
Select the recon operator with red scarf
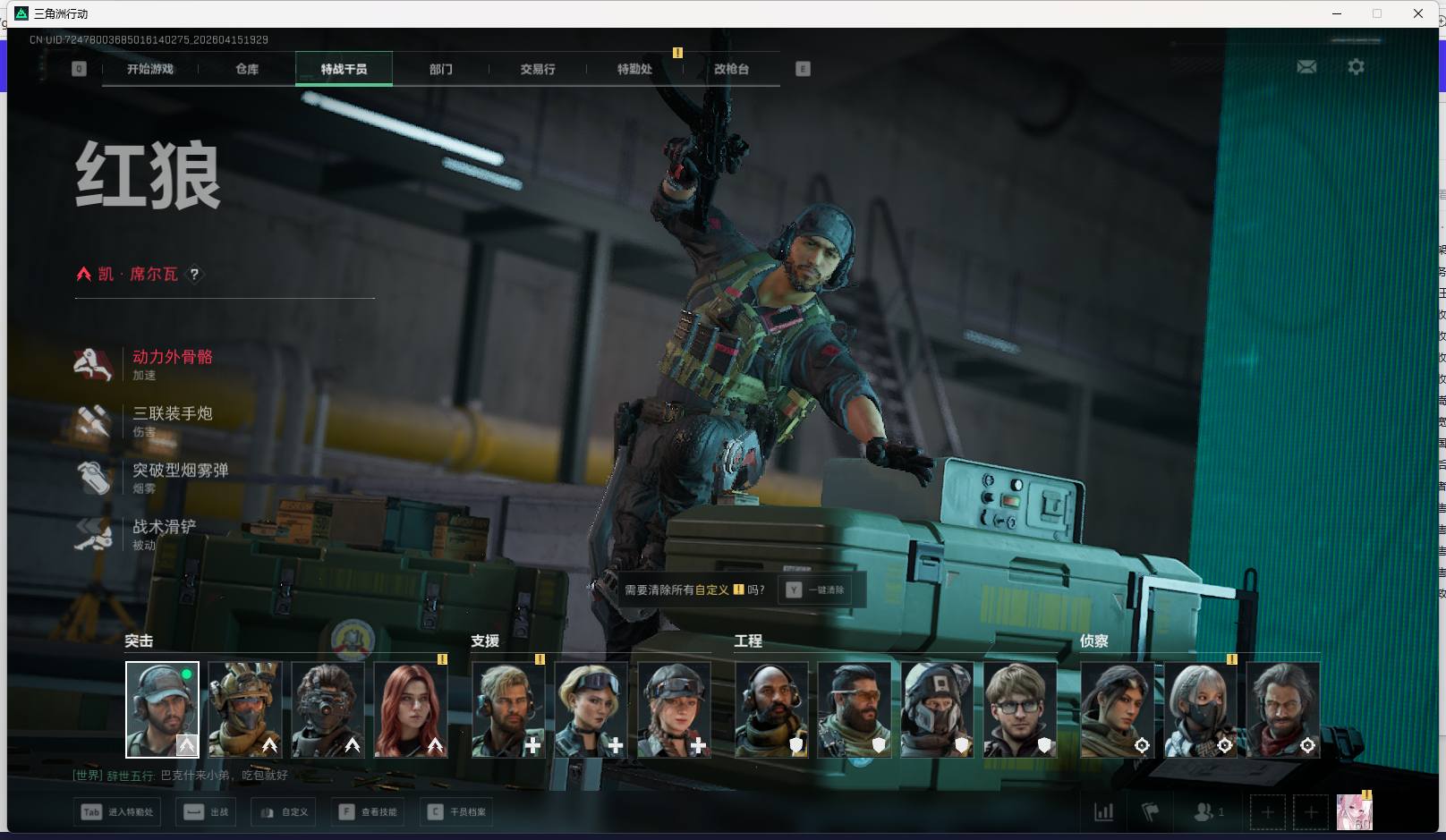(x=1283, y=709)
